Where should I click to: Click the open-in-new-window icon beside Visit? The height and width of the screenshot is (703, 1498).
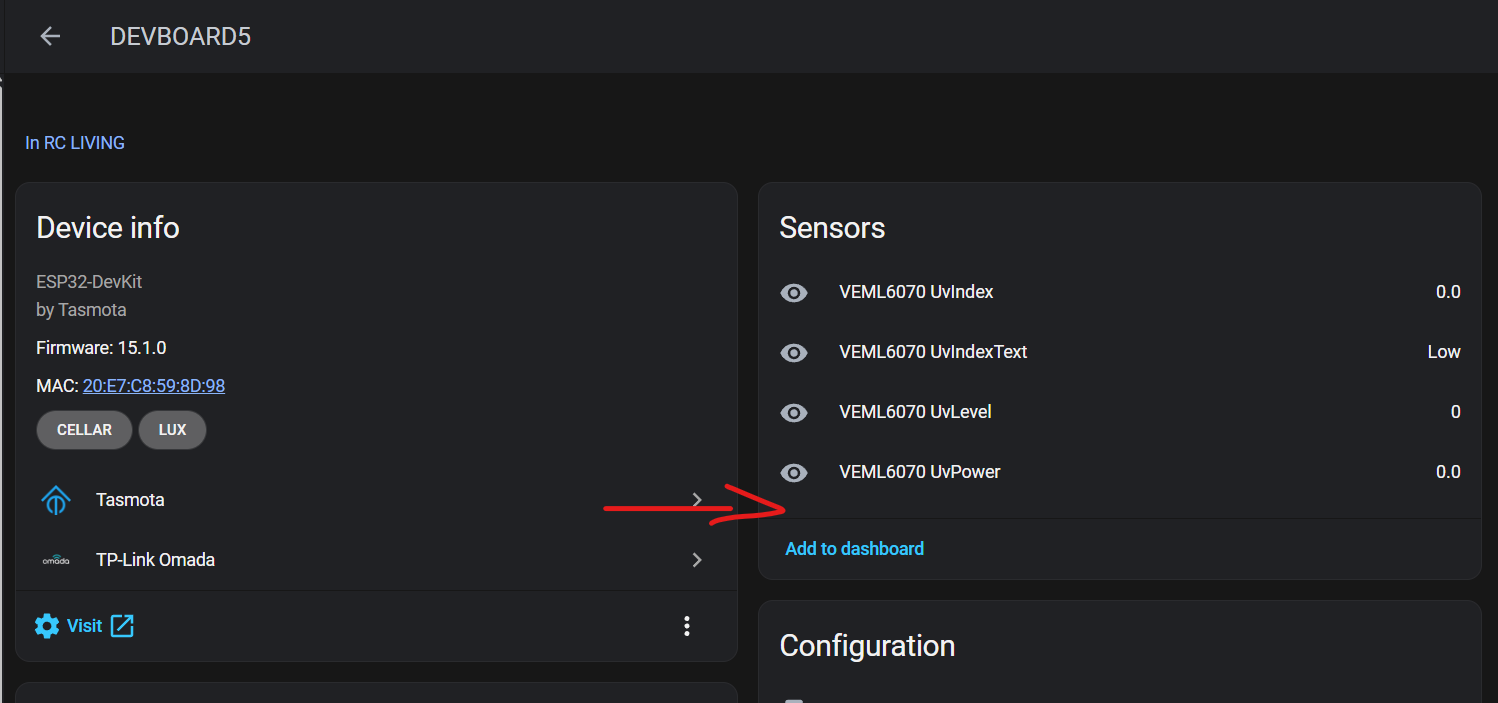click(x=122, y=626)
